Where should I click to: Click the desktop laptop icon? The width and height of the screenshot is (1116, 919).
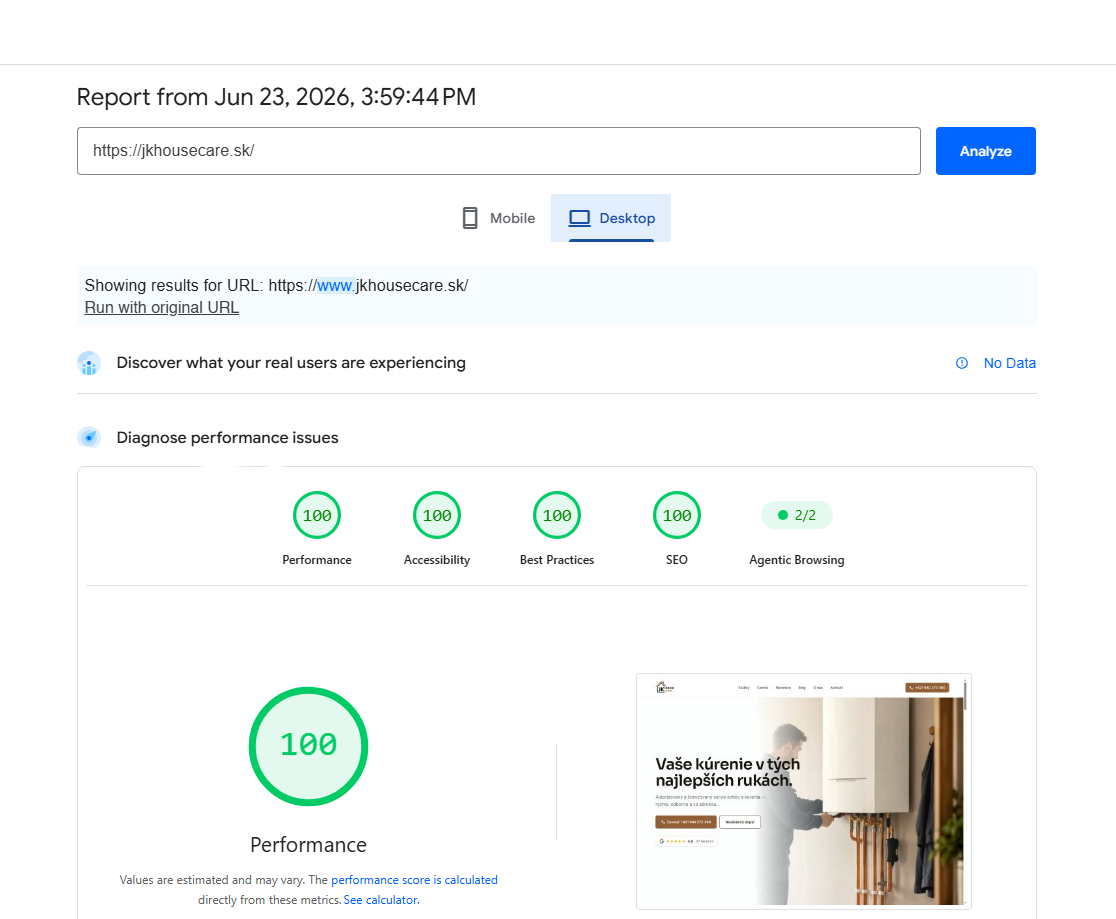pos(579,218)
